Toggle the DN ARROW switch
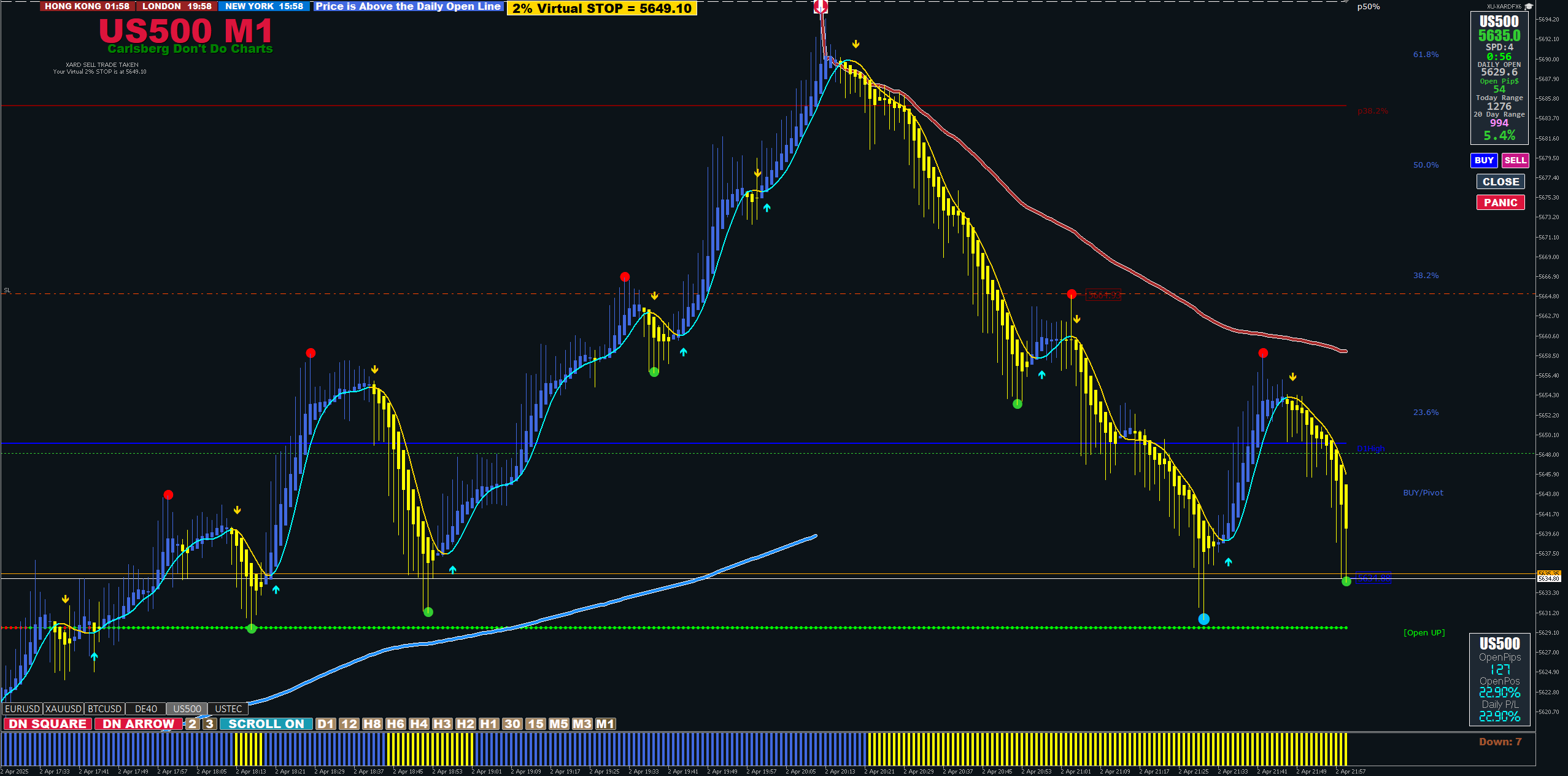 138,724
